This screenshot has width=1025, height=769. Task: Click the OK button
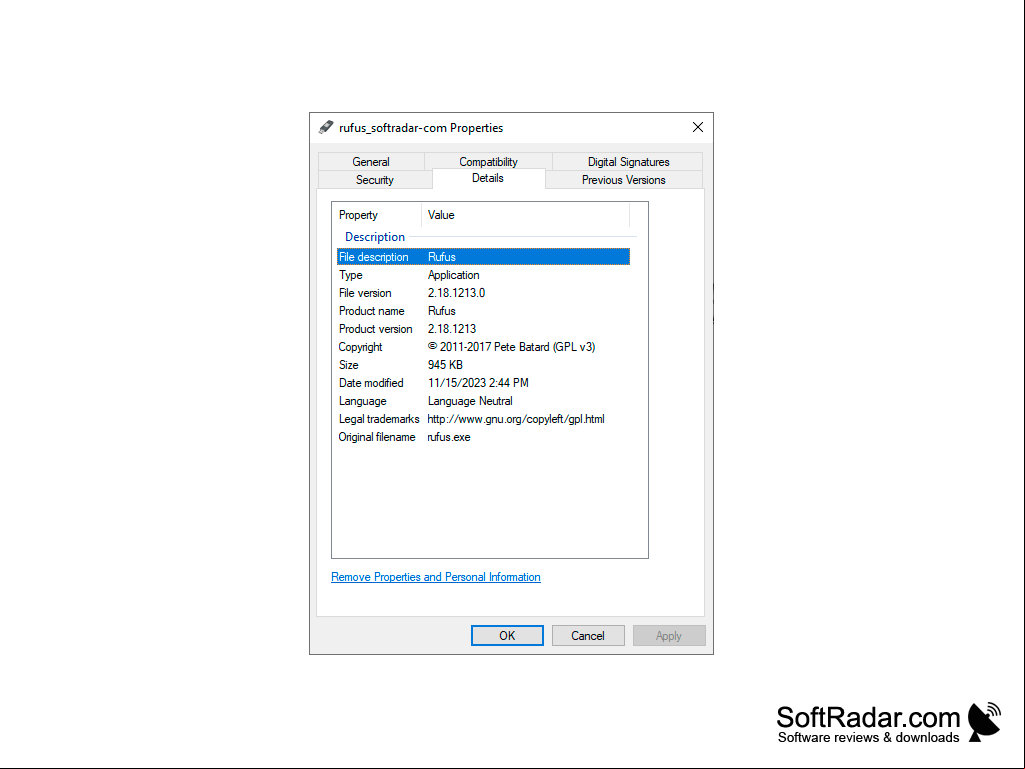tap(507, 636)
